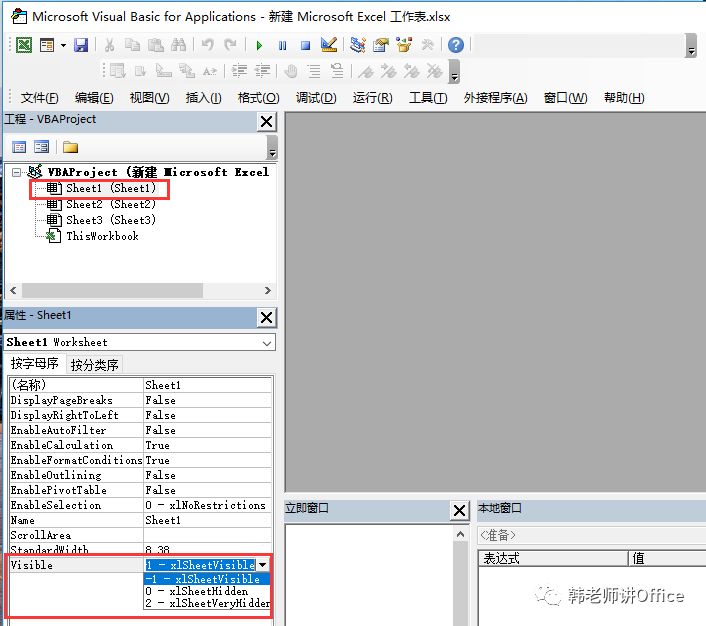Click the Comment Block icon
The image size is (706, 626).
[x=314, y=71]
